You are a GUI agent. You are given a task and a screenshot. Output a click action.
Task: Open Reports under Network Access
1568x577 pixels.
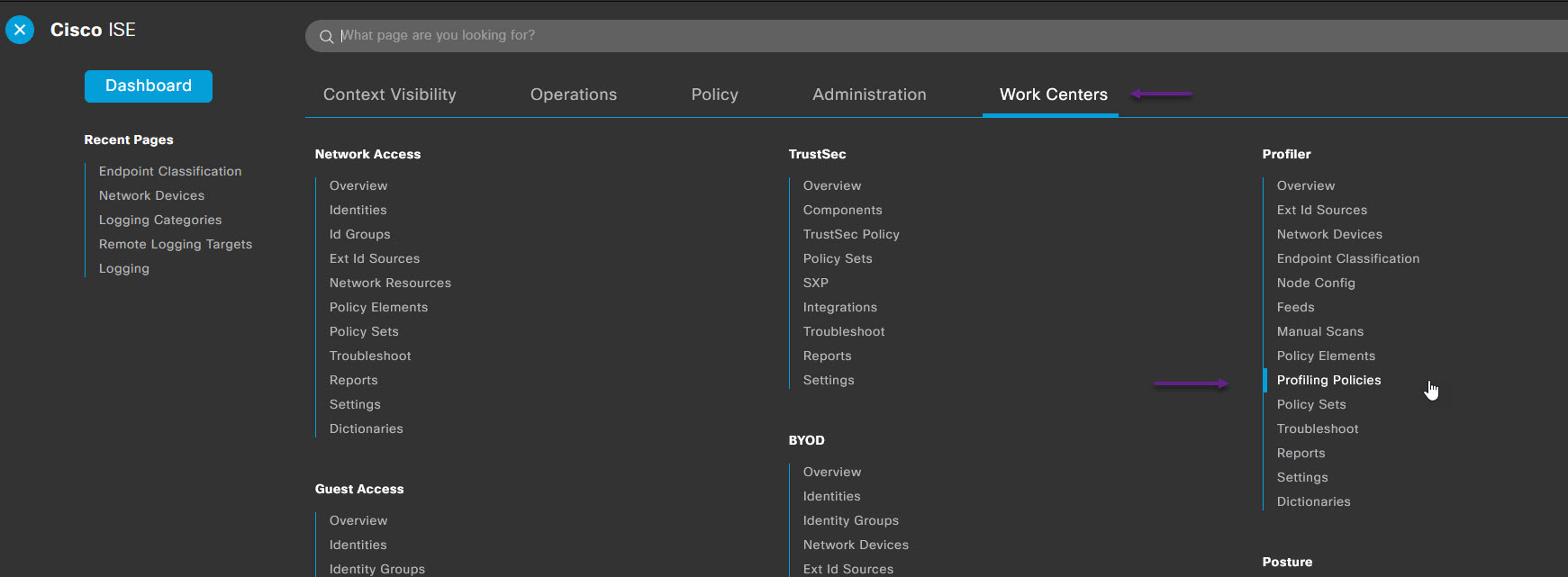(x=354, y=380)
